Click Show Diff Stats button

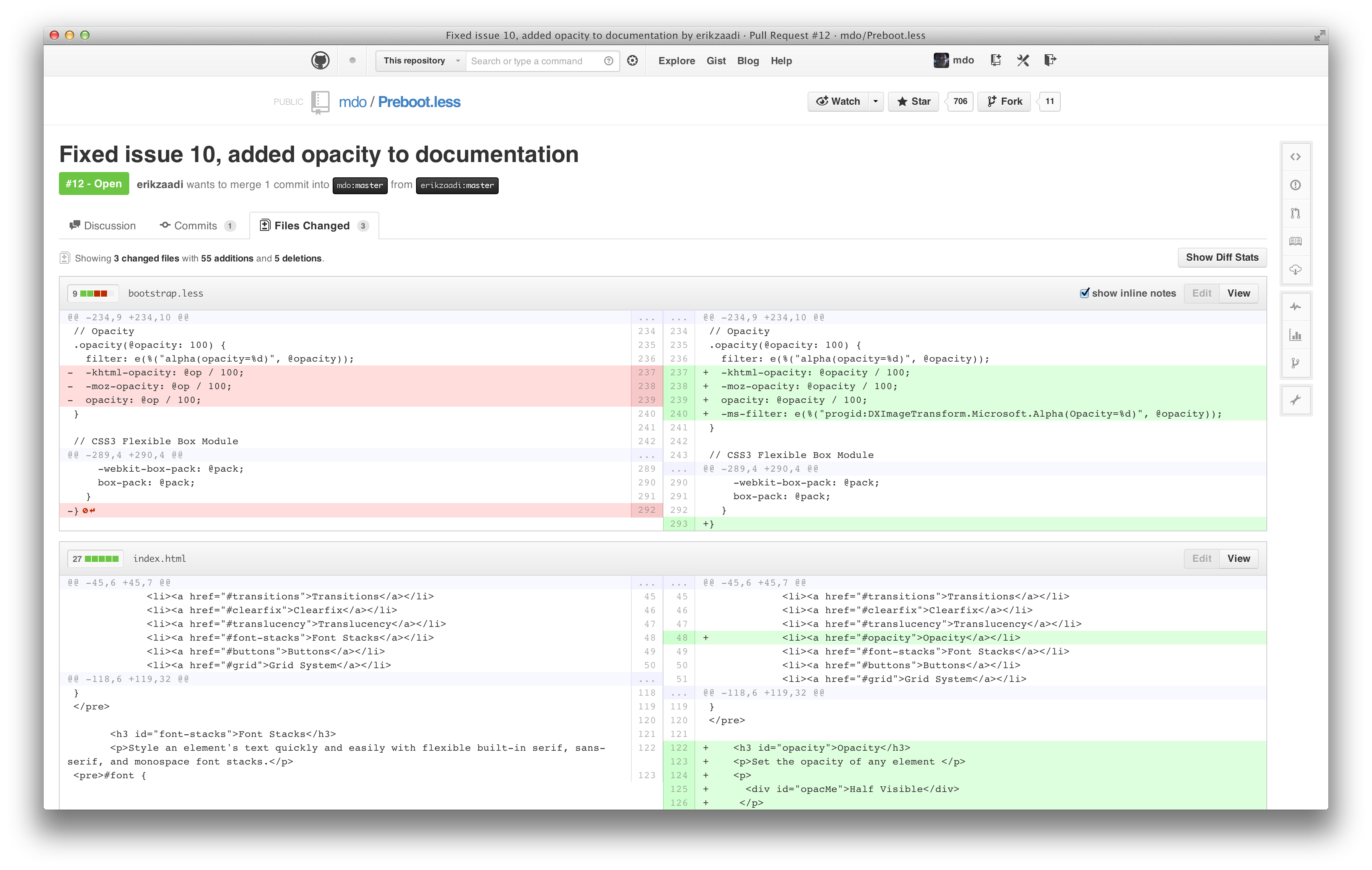[x=1222, y=258]
